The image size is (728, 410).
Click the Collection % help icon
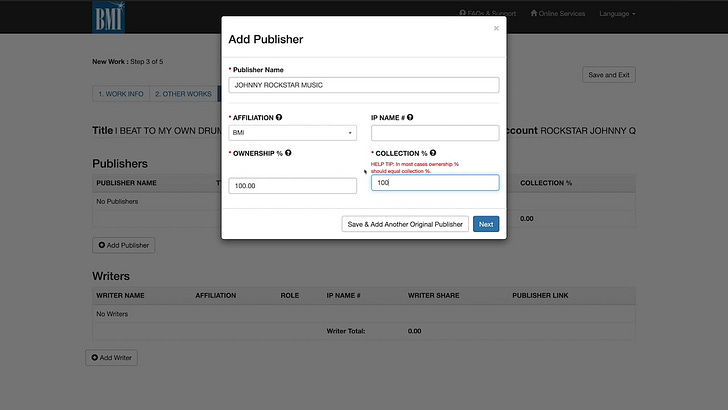(433, 153)
